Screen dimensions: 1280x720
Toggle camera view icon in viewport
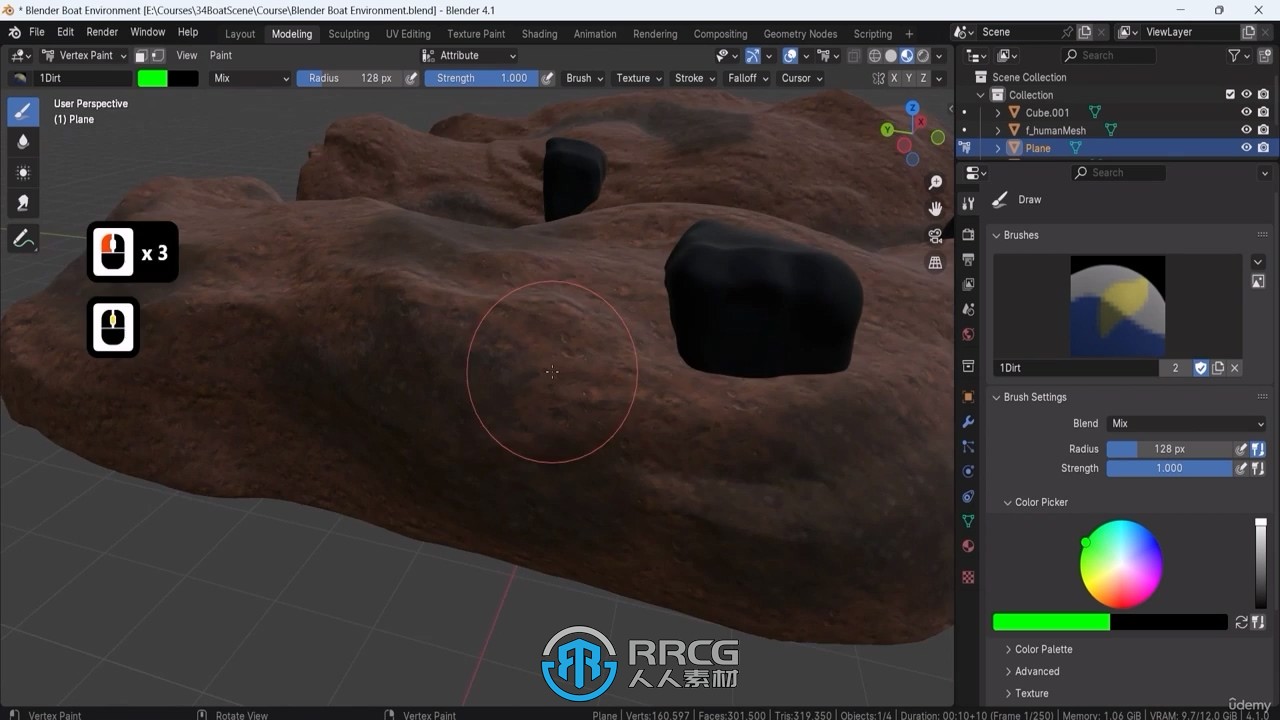coord(935,236)
